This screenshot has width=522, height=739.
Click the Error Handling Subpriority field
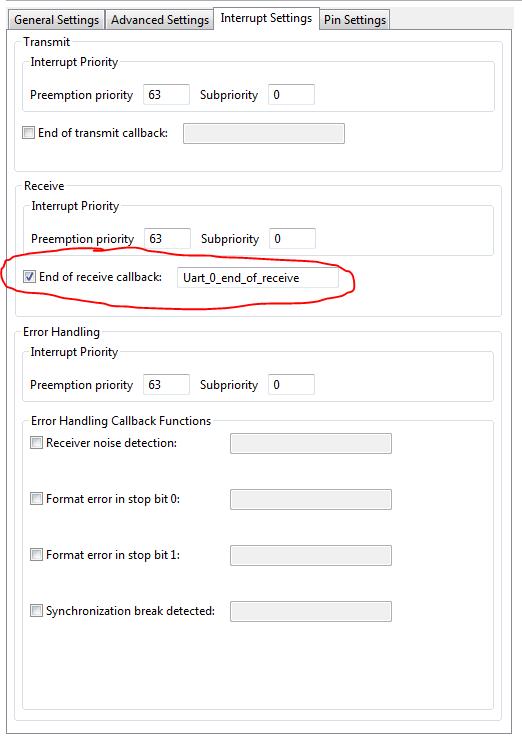click(291, 385)
